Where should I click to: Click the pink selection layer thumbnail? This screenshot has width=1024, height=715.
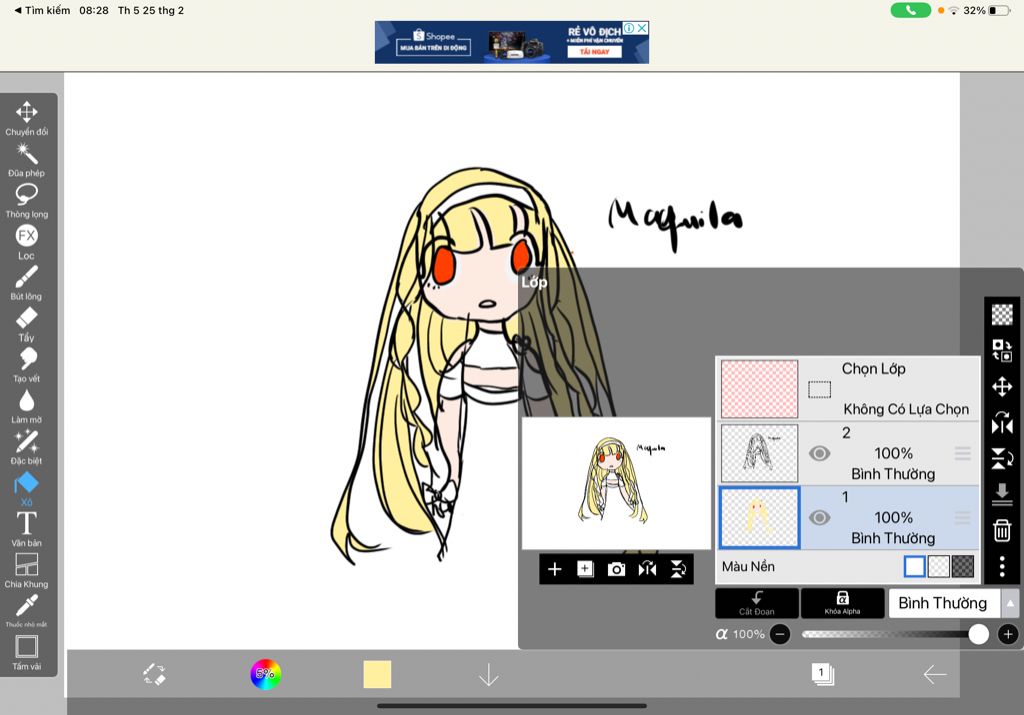click(x=759, y=389)
